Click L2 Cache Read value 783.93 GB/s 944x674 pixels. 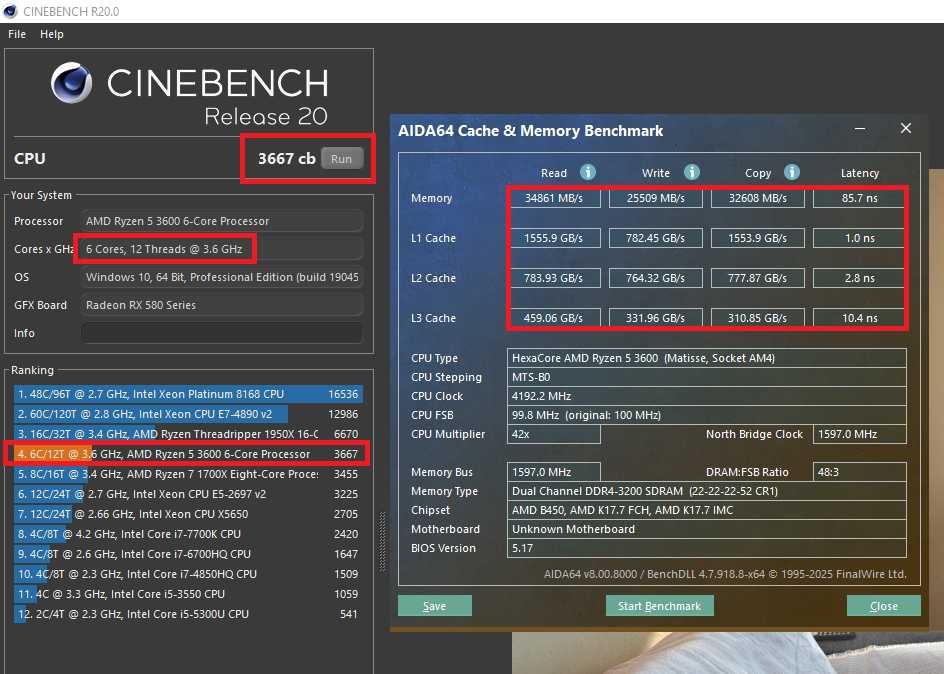point(554,278)
